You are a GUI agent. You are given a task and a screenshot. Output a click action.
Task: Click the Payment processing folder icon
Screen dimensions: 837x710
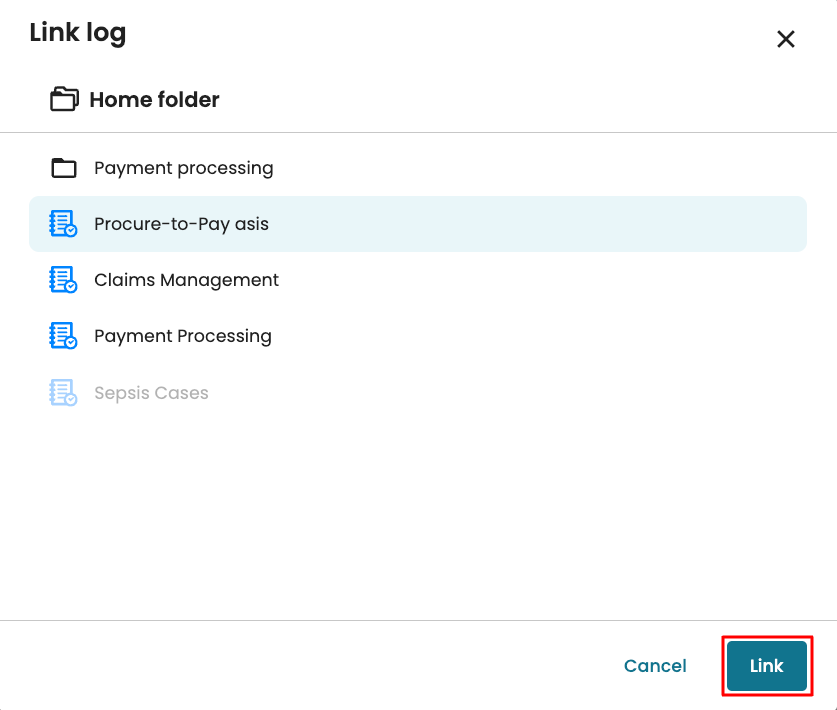click(64, 168)
